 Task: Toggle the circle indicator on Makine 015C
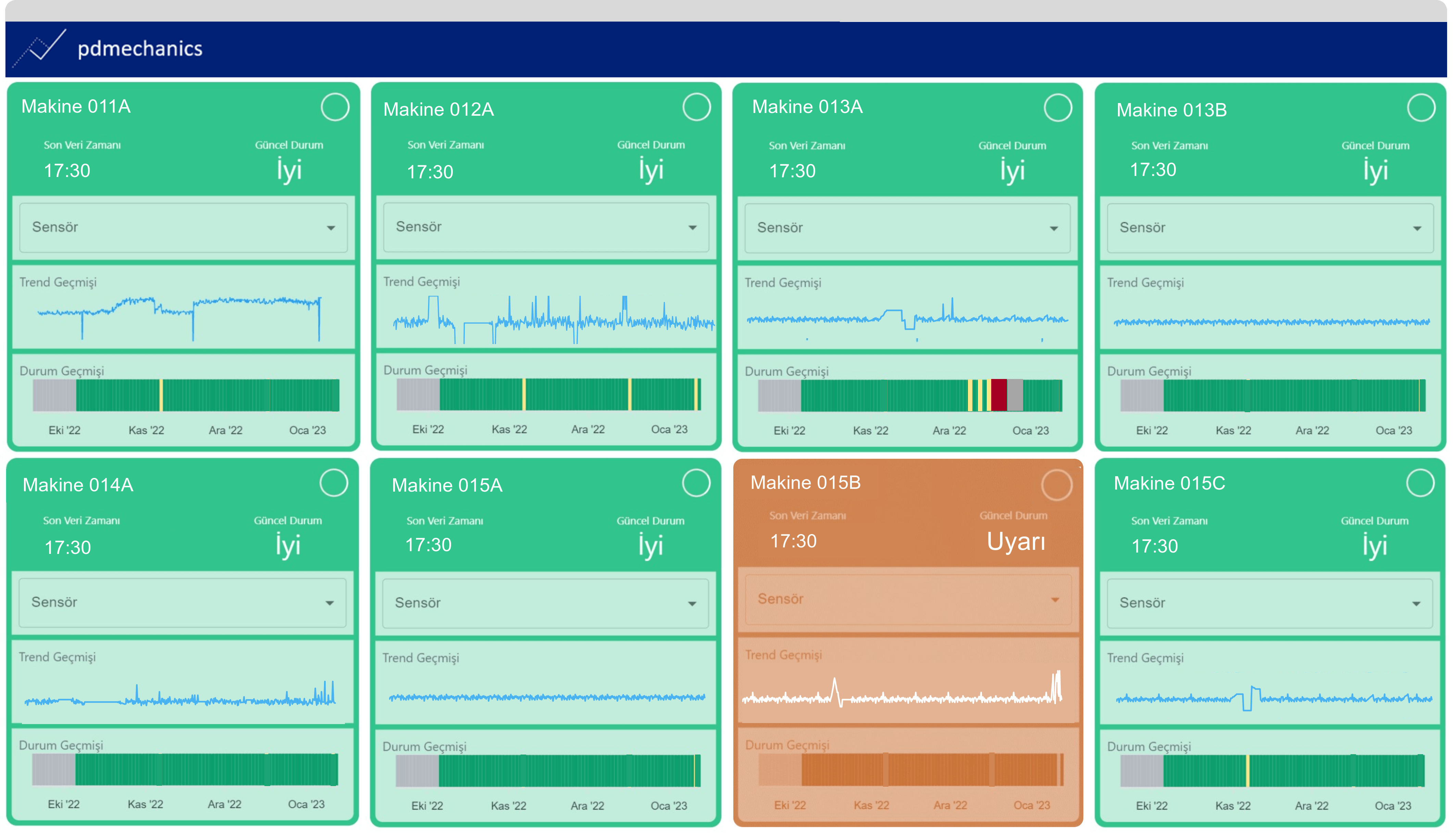1420,483
